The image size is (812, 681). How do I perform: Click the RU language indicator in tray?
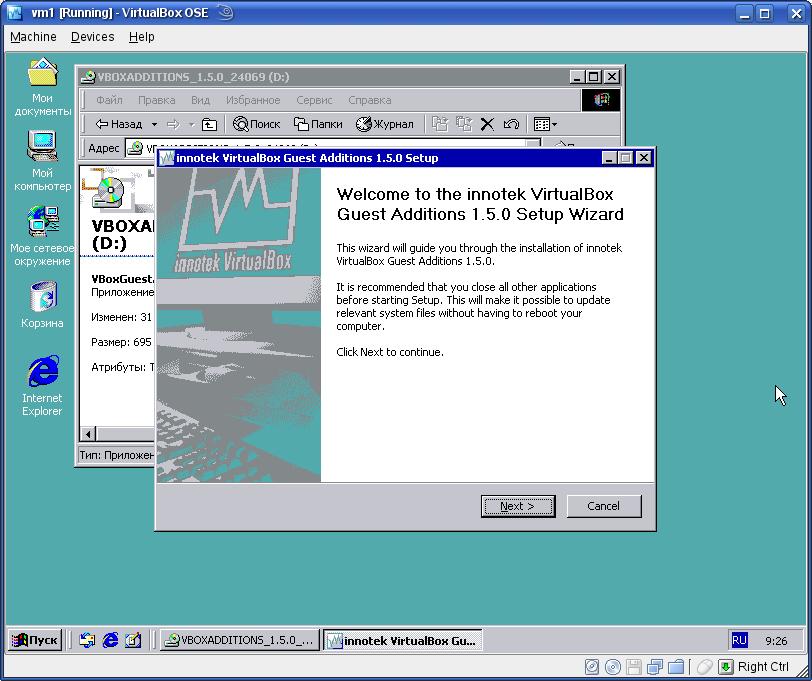point(739,640)
